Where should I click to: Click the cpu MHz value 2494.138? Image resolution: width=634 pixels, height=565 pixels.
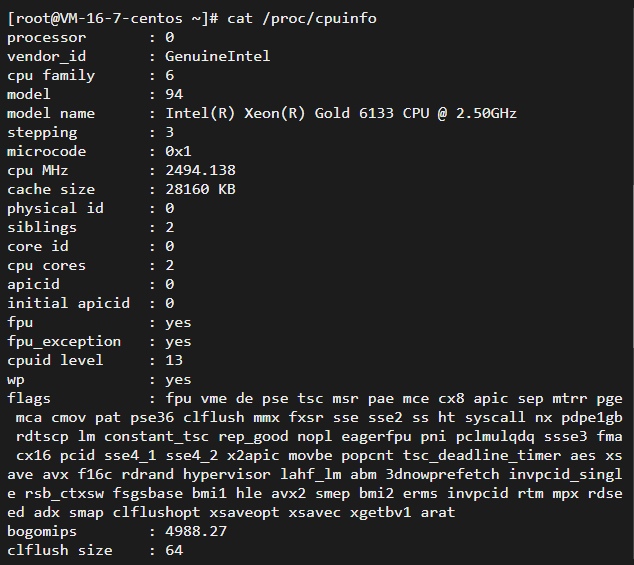pos(201,170)
